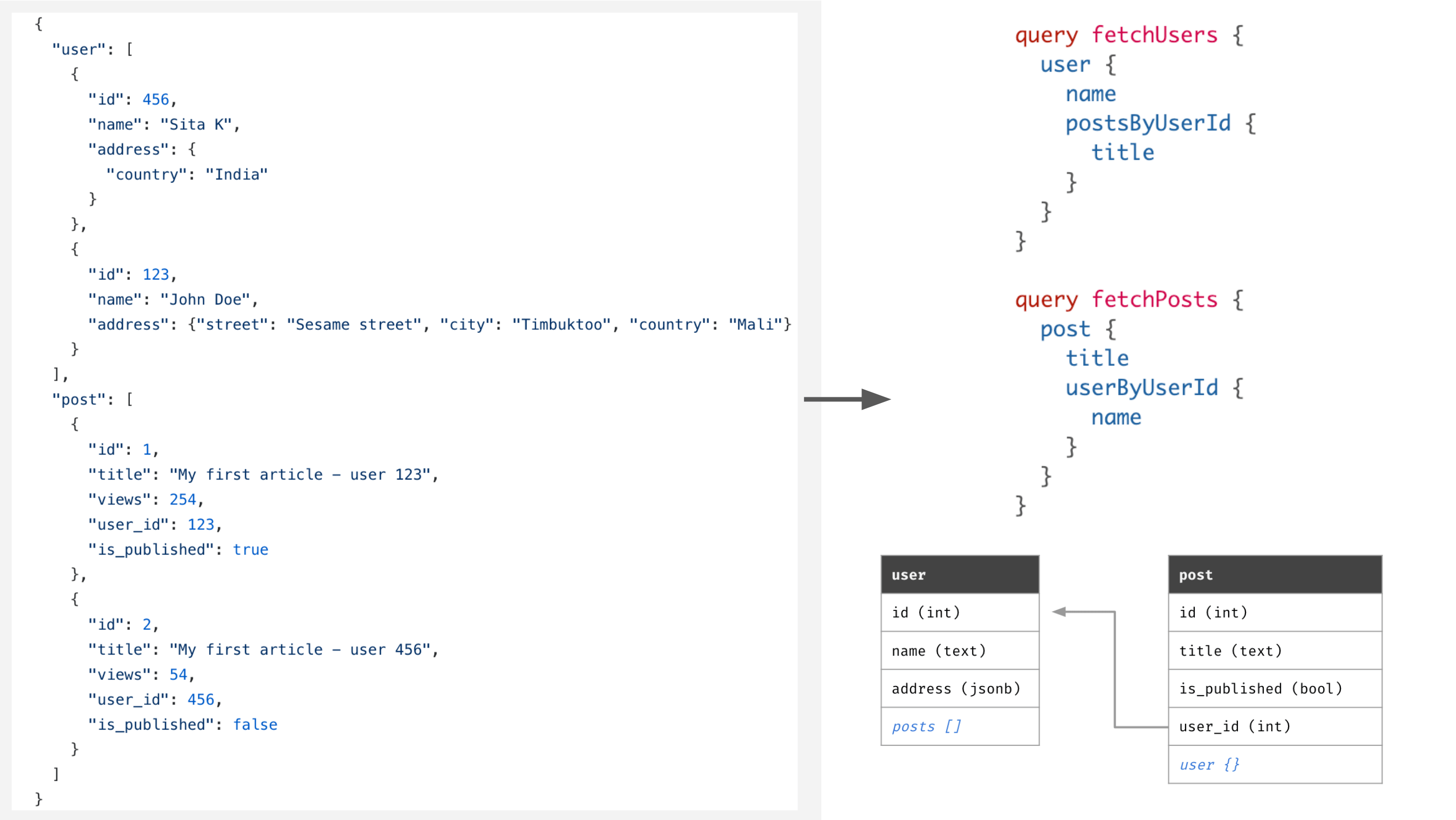Image resolution: width=1456 pixels, height=820 pixels.
Task: Click "user {" line in fetchUsers query
Action: click(1078, 64)
